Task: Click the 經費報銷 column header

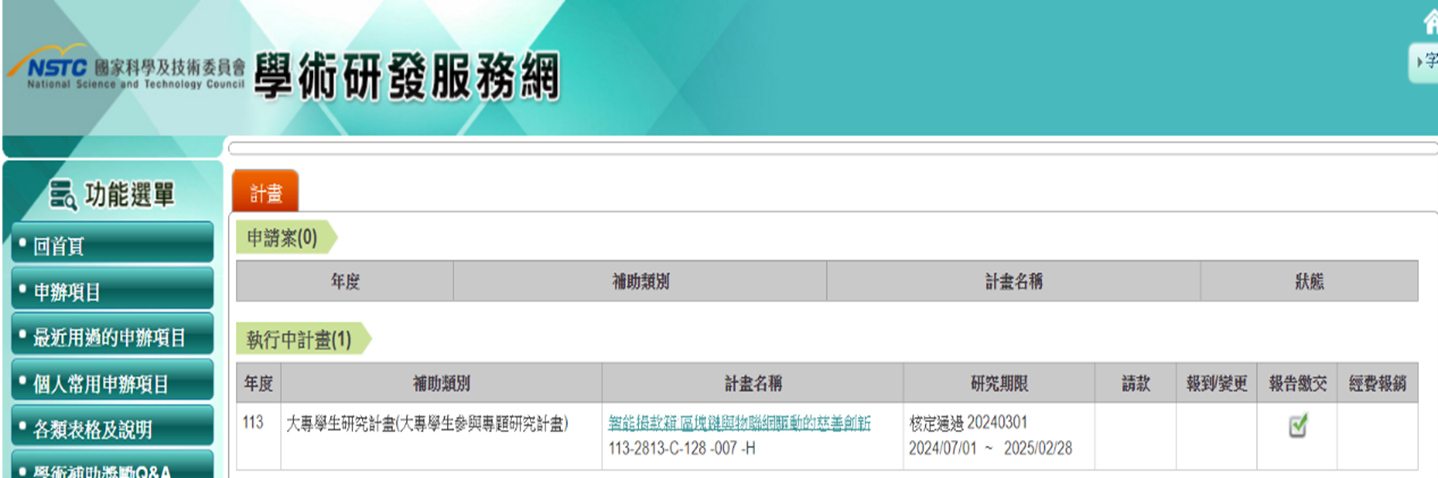Action: [1377, 383]
